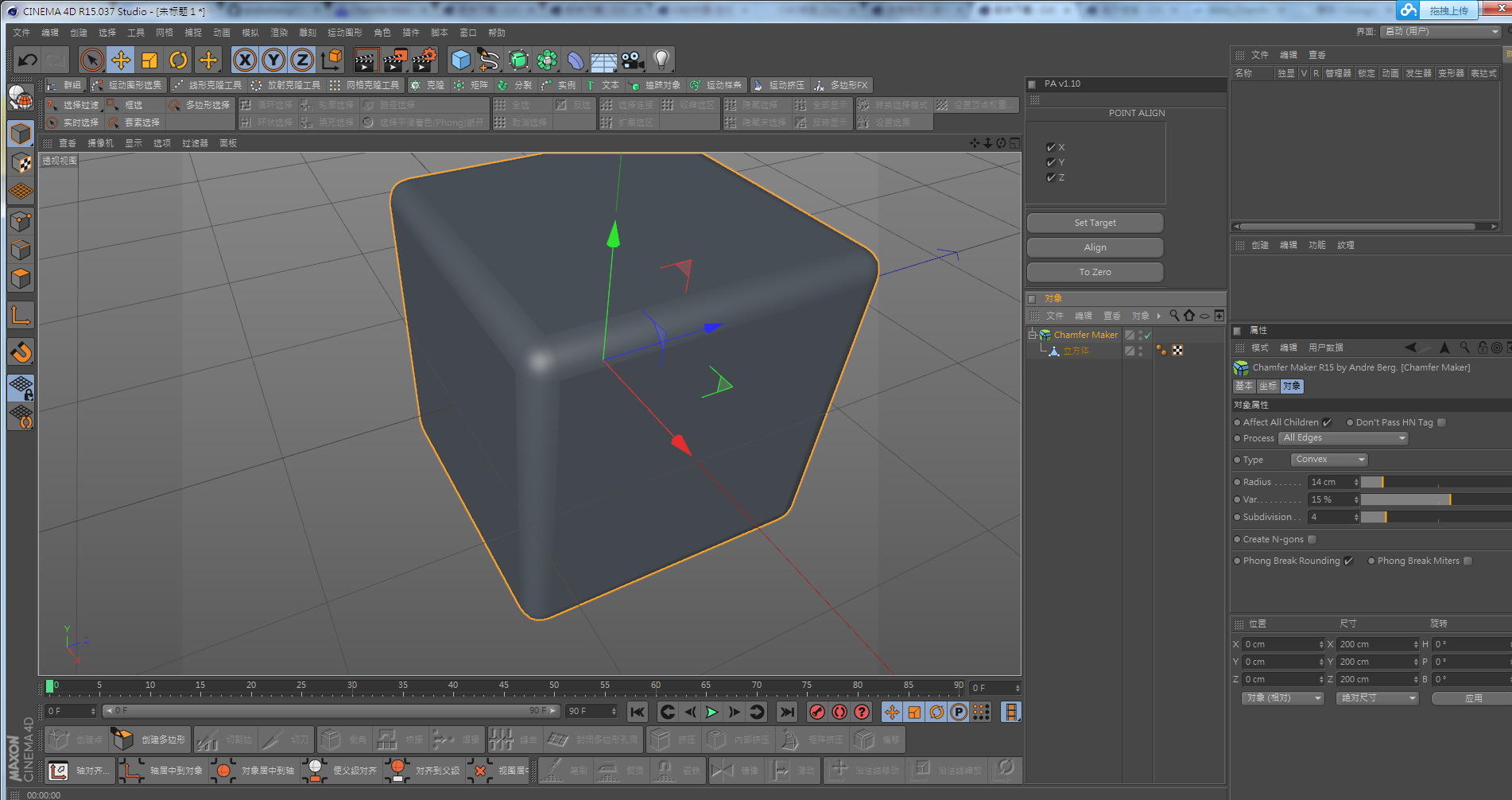The image size is (1512, 800).
Task: Open the Type Convex dropdown
Action: pos(1329,460)
